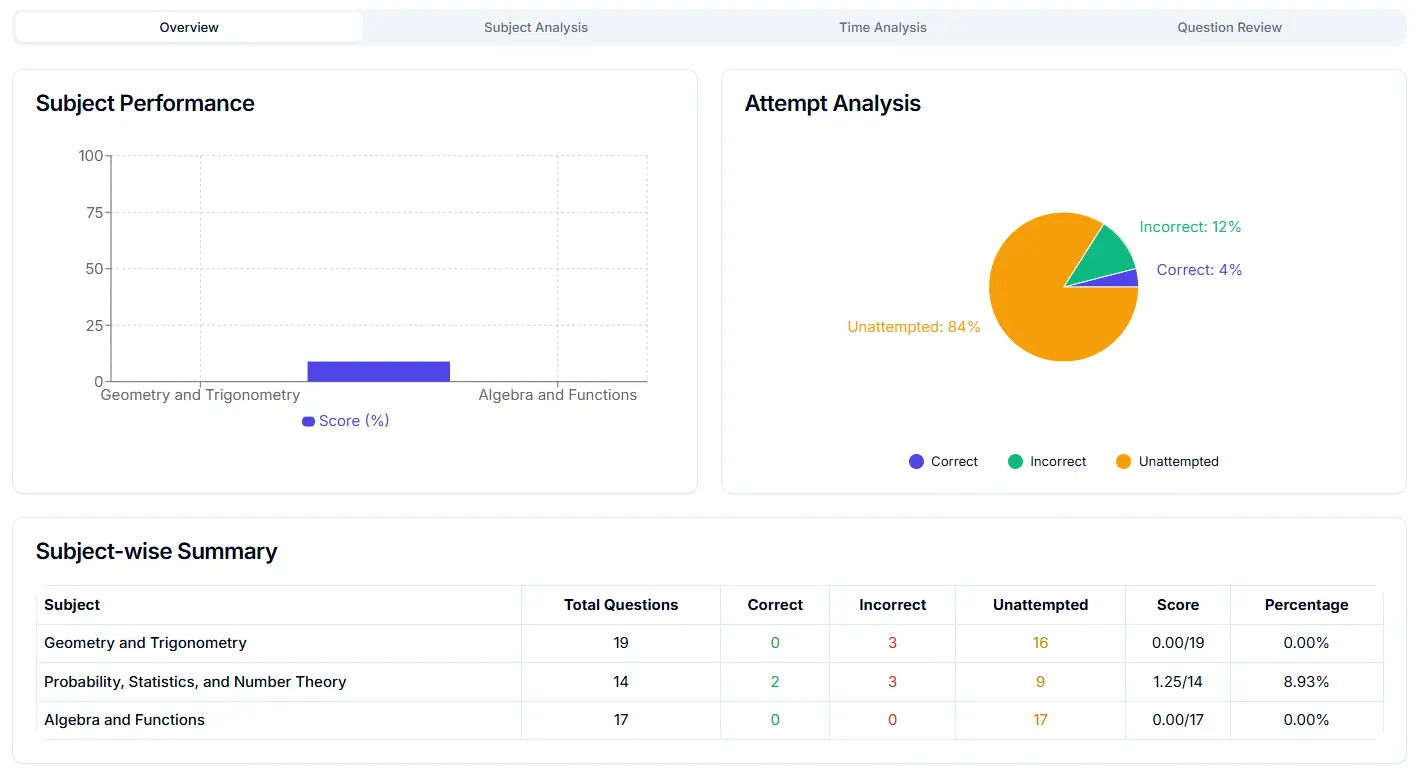1420x778 pixels.
Task: Click the Algebra and Functions axis label
Action: (557, 394)
